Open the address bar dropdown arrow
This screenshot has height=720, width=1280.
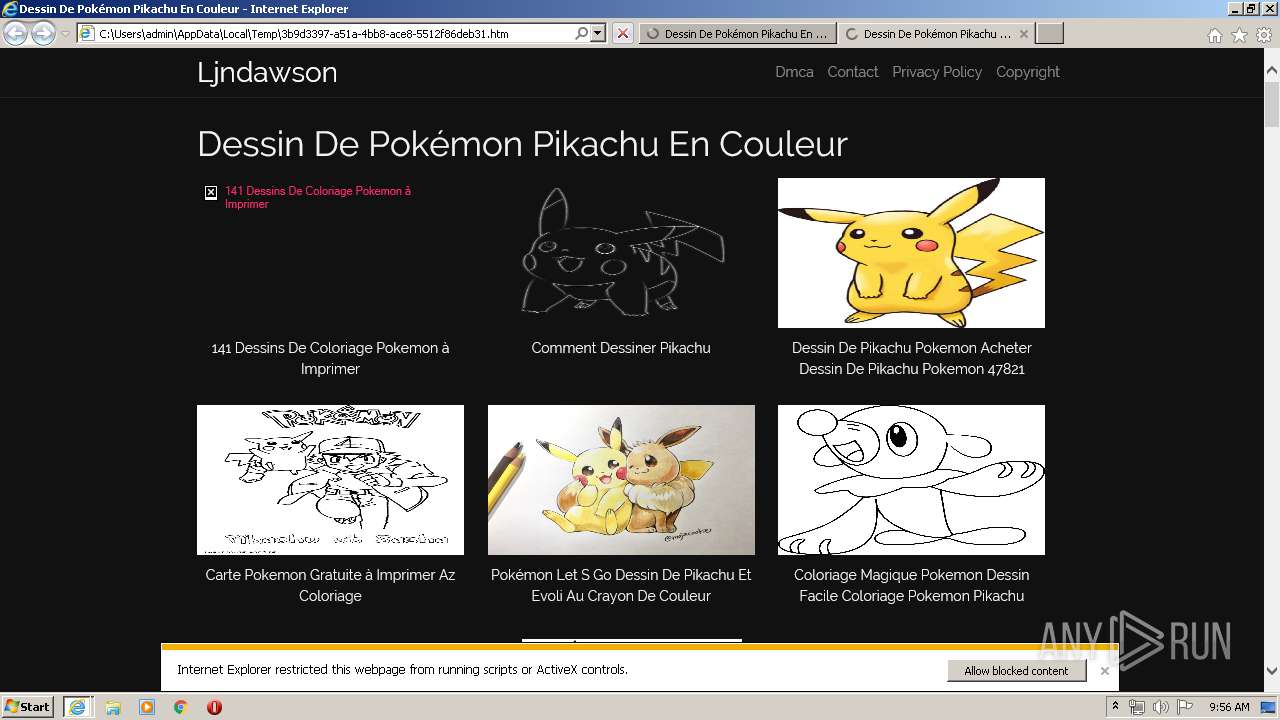[x=598, y=33]
